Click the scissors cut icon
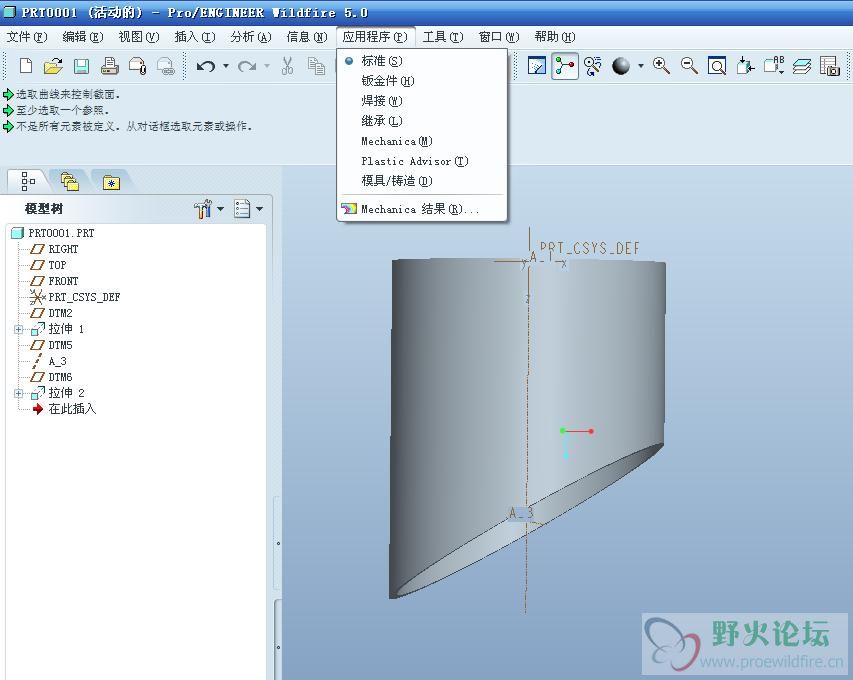853x680 pixels. pos(287,66)
